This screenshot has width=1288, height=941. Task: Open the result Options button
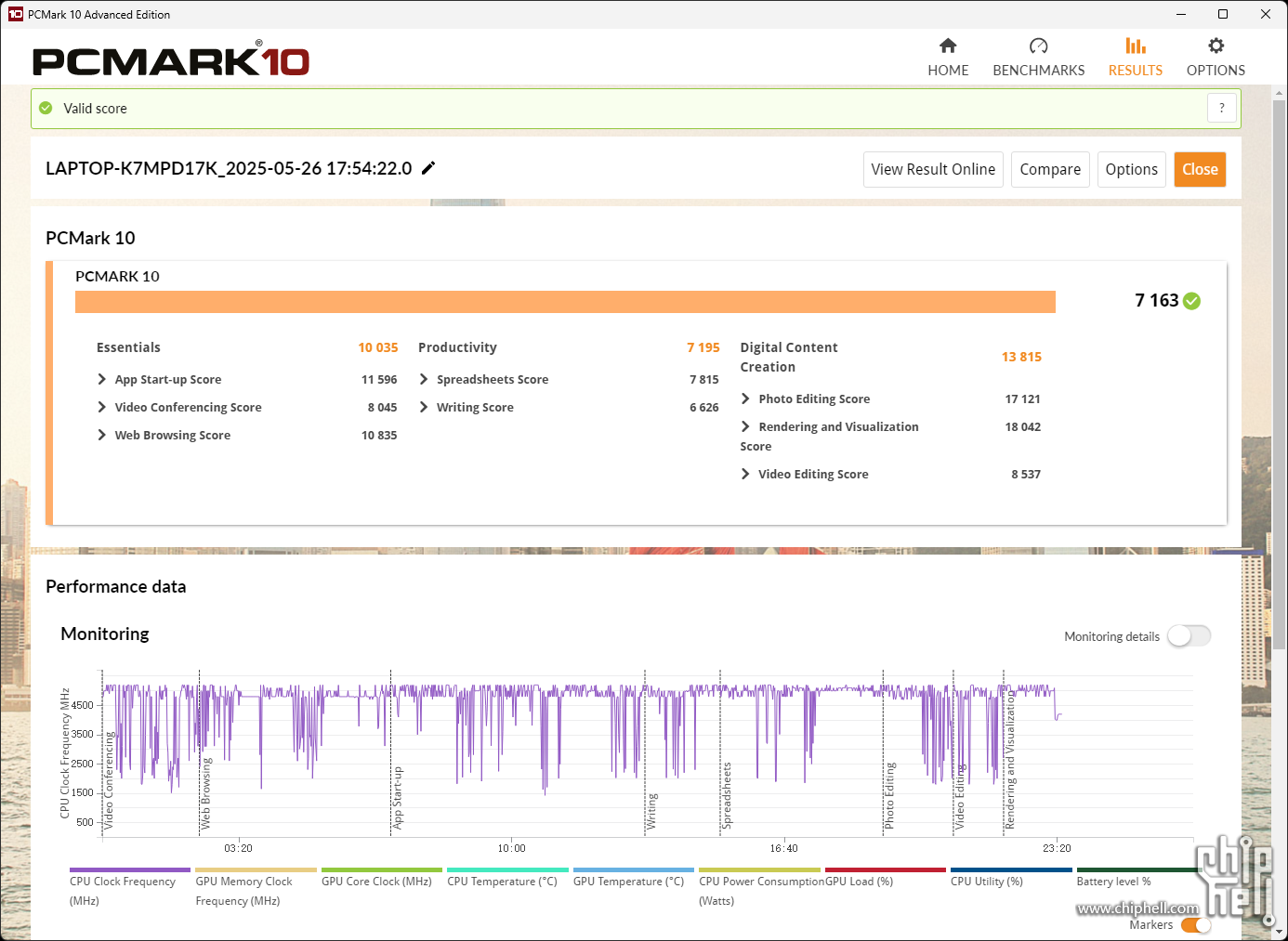coord(1131,169)
